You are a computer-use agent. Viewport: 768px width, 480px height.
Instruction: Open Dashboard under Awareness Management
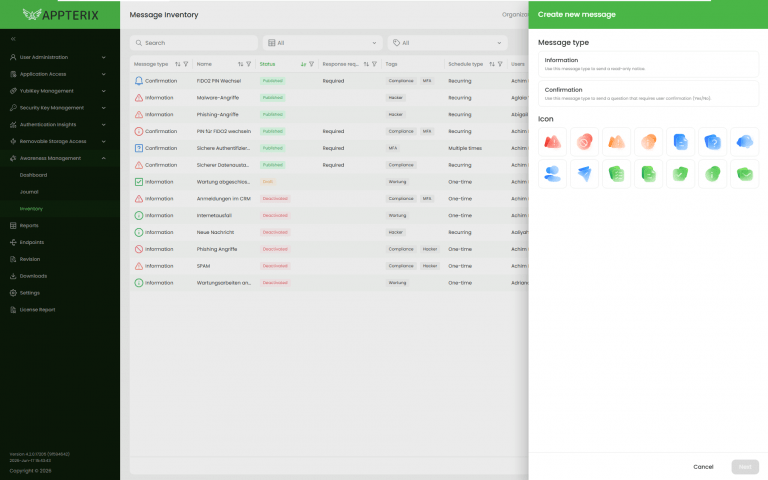click(x=33, y=175)
